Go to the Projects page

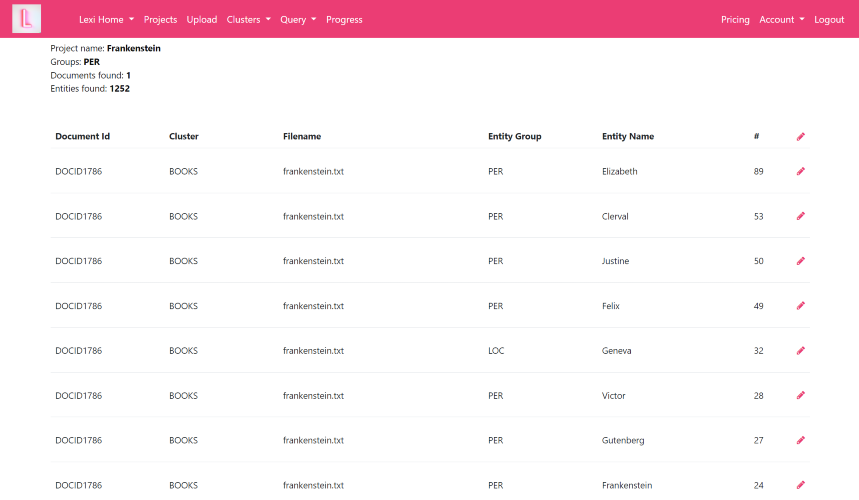pyautogui.click(x=160, y=20)
